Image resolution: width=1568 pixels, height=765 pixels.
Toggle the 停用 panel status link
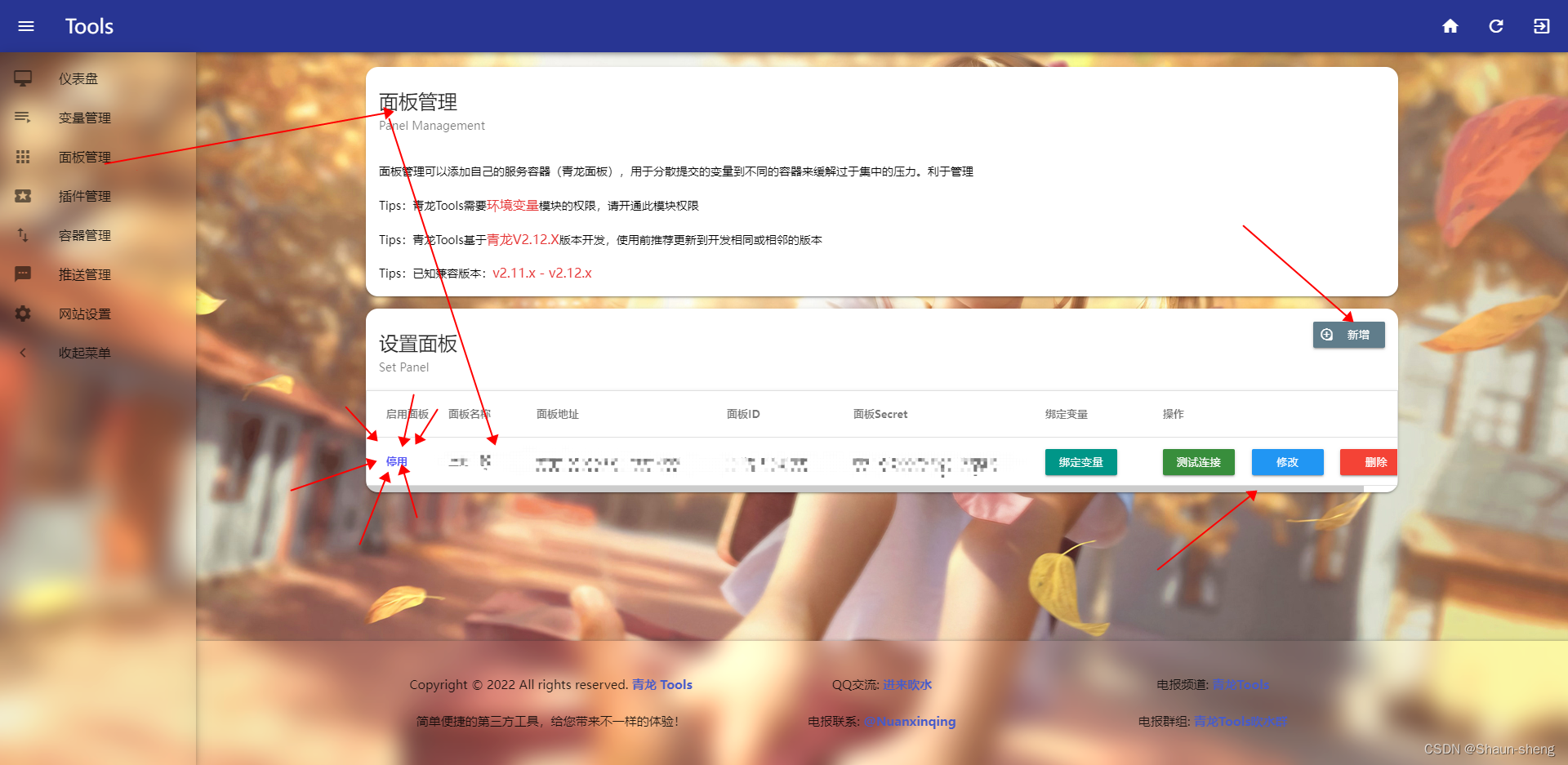coord(397,461)
